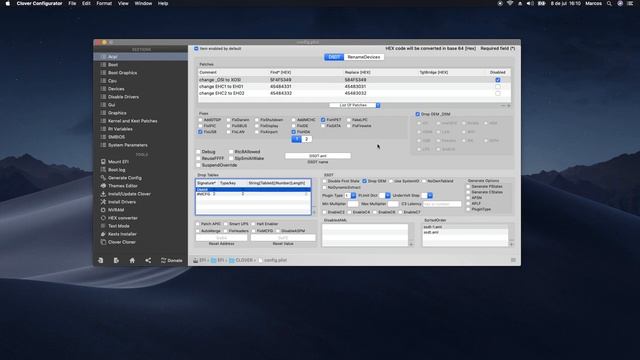This screenshot has height=360, width=640.
Task: Click the list icon next to SMBIOS section
Action: click(x=103, y=137)
